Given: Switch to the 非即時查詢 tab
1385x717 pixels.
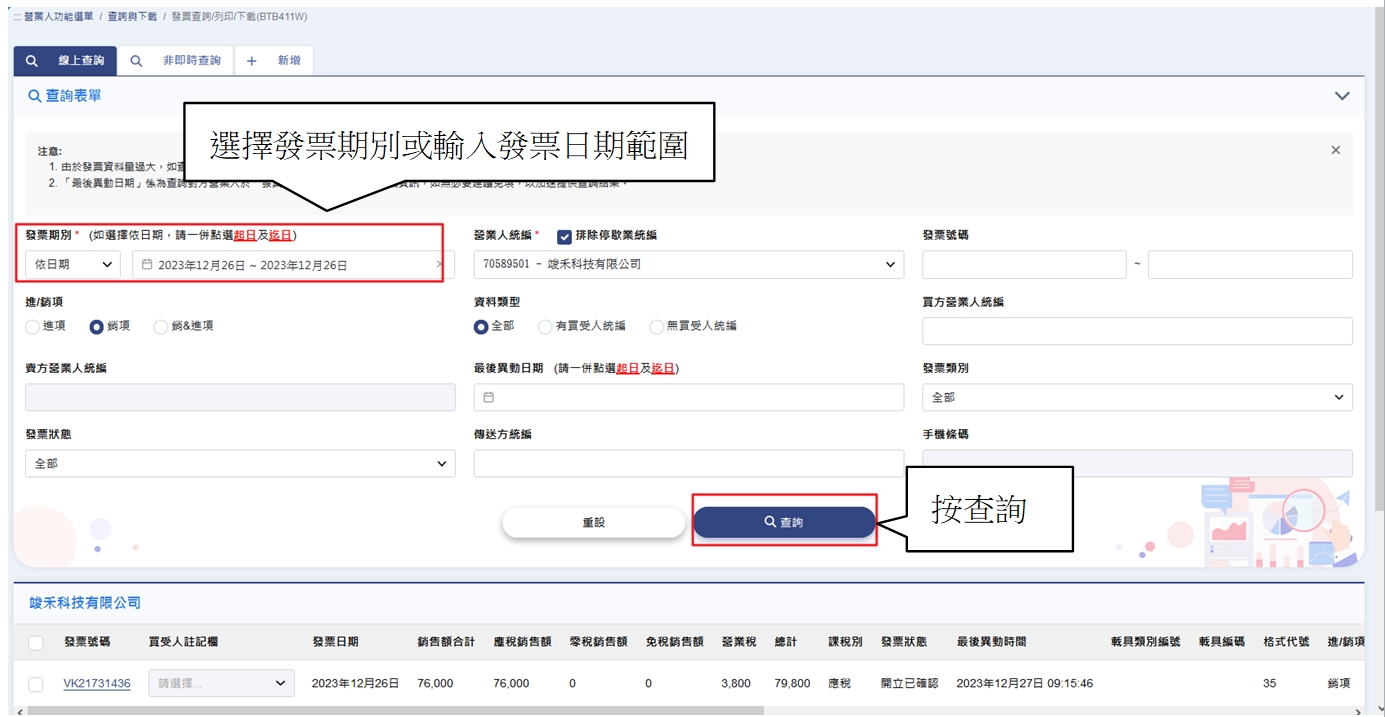Looking at the screenshot, I should click(x=176, y=61).
